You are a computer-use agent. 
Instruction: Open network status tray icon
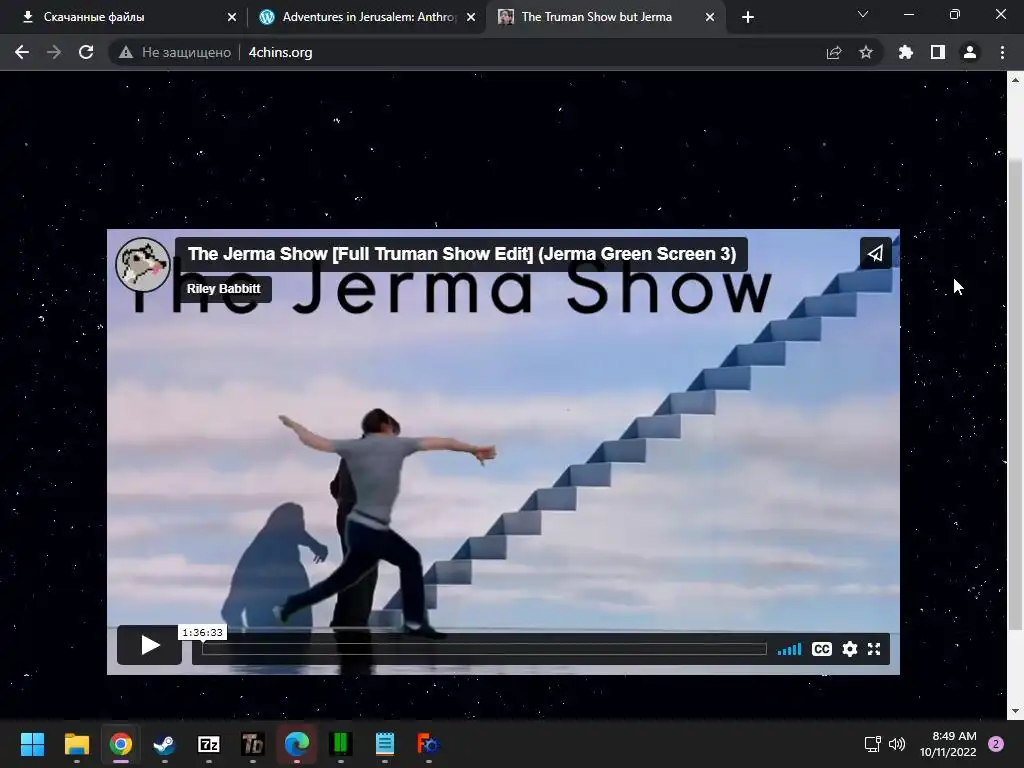872,744
